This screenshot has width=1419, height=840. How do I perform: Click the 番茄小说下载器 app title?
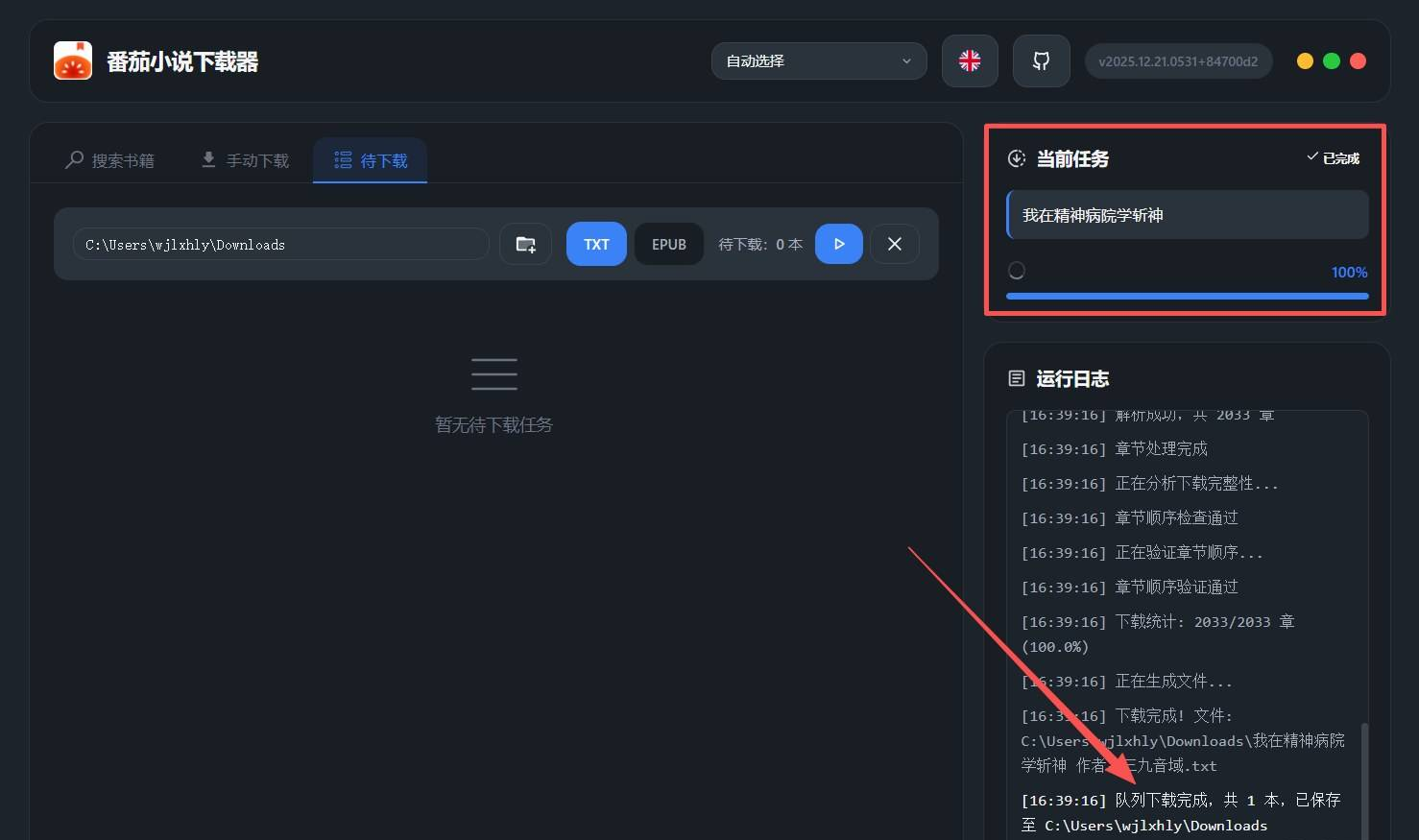click(x=182, y=61)
